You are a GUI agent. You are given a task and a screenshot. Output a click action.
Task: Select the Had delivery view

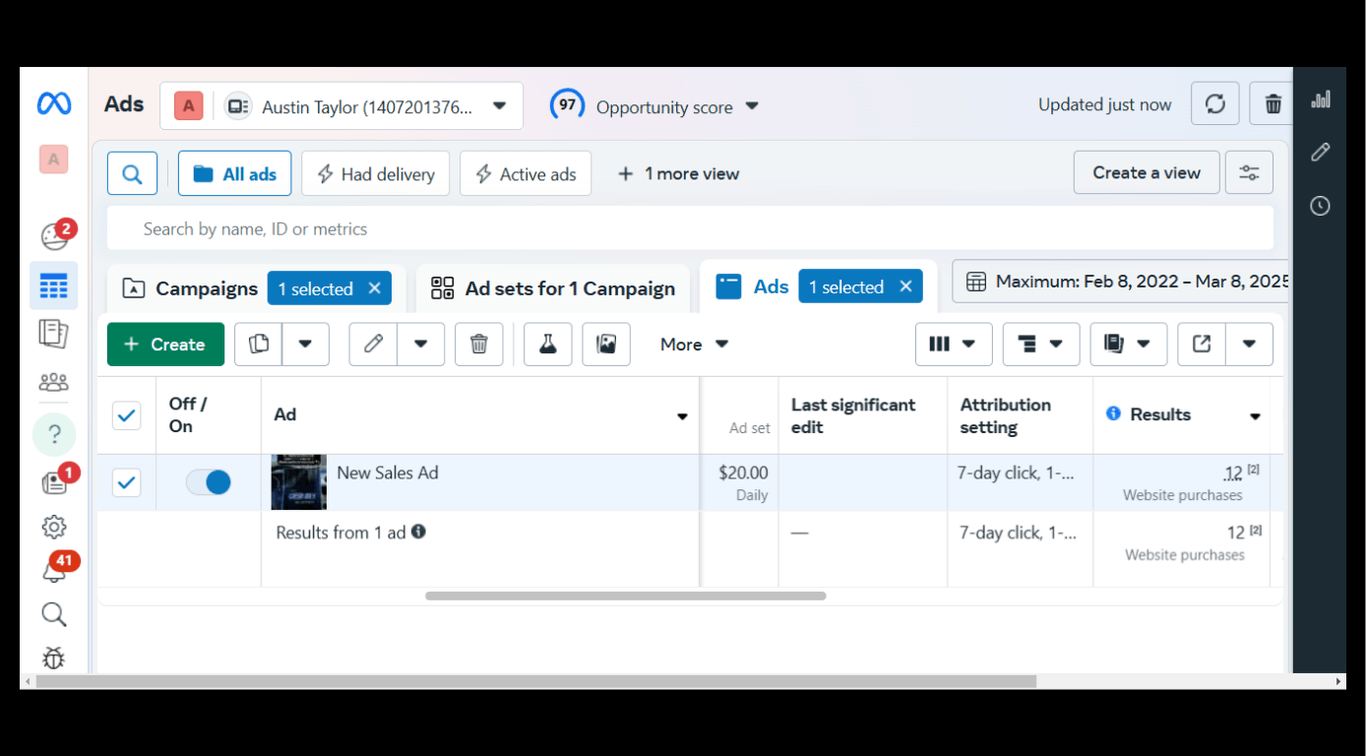(375, 174)
